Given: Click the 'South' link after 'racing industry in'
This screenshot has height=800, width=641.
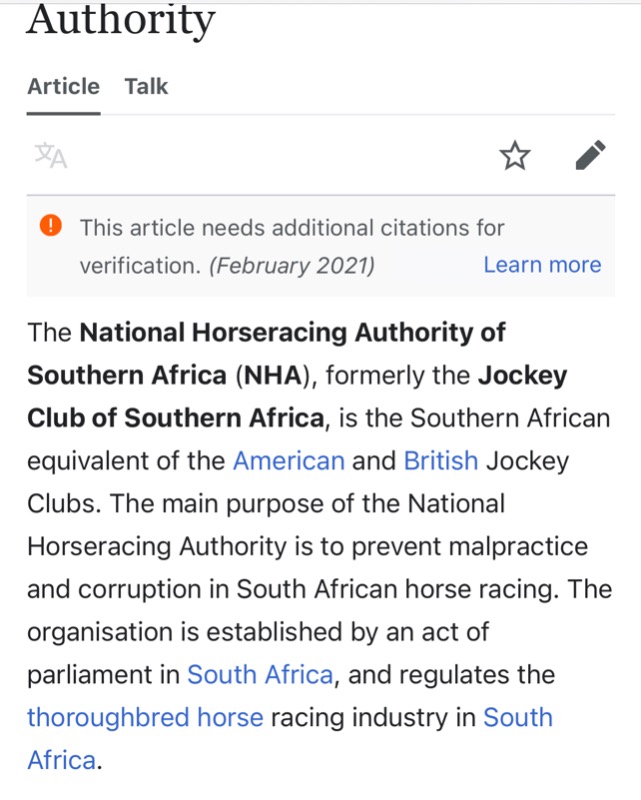Looking at the screenshot, I should point(518,717).
